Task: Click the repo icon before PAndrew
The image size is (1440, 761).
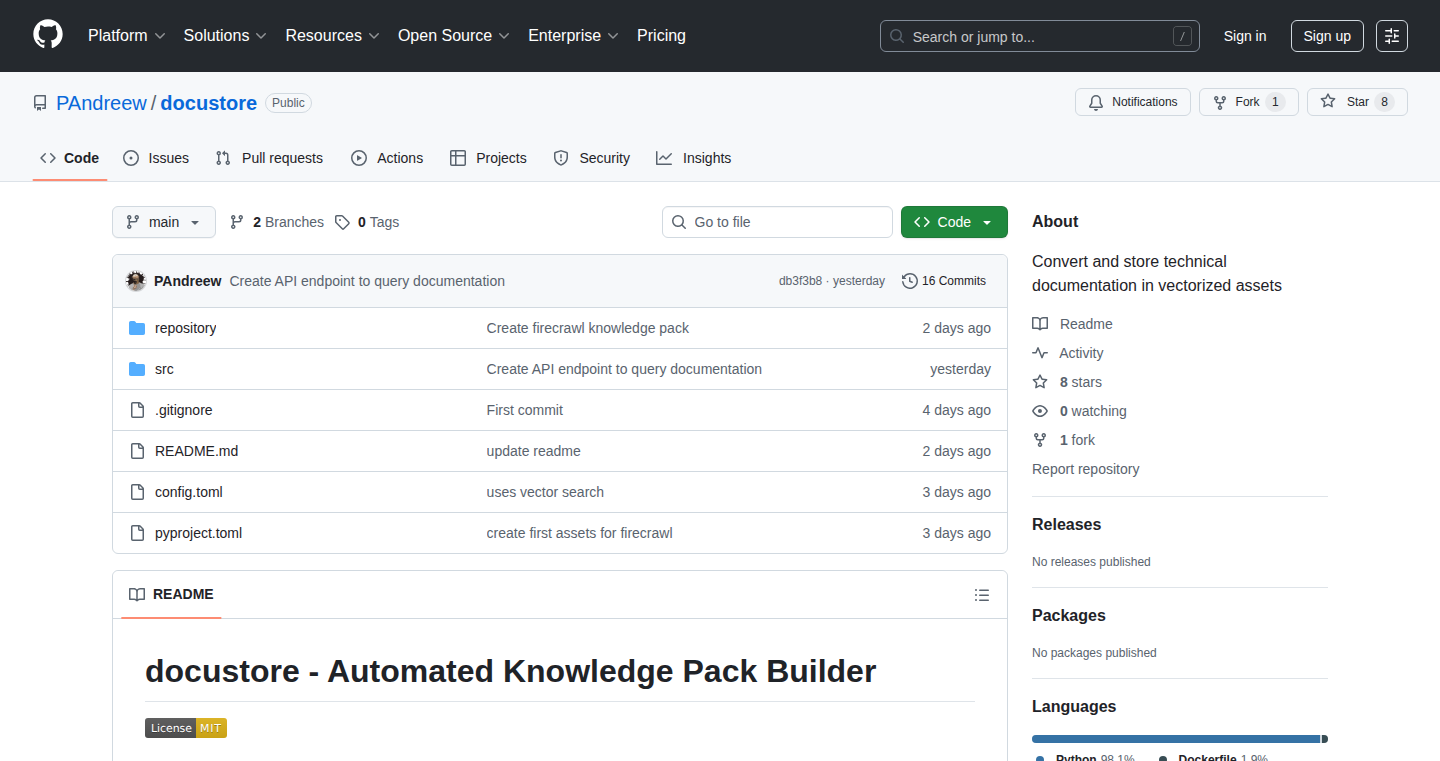Action: click(x=40, y=103)
